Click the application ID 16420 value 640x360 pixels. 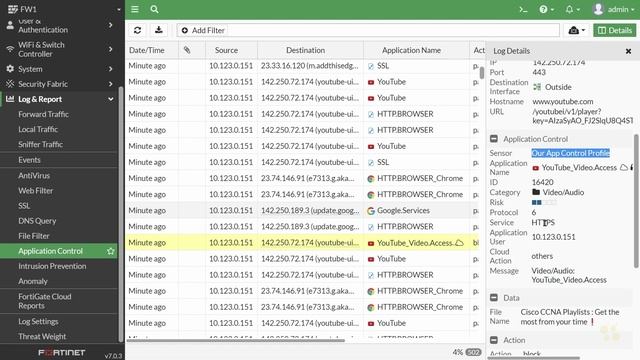click(542, 182)
